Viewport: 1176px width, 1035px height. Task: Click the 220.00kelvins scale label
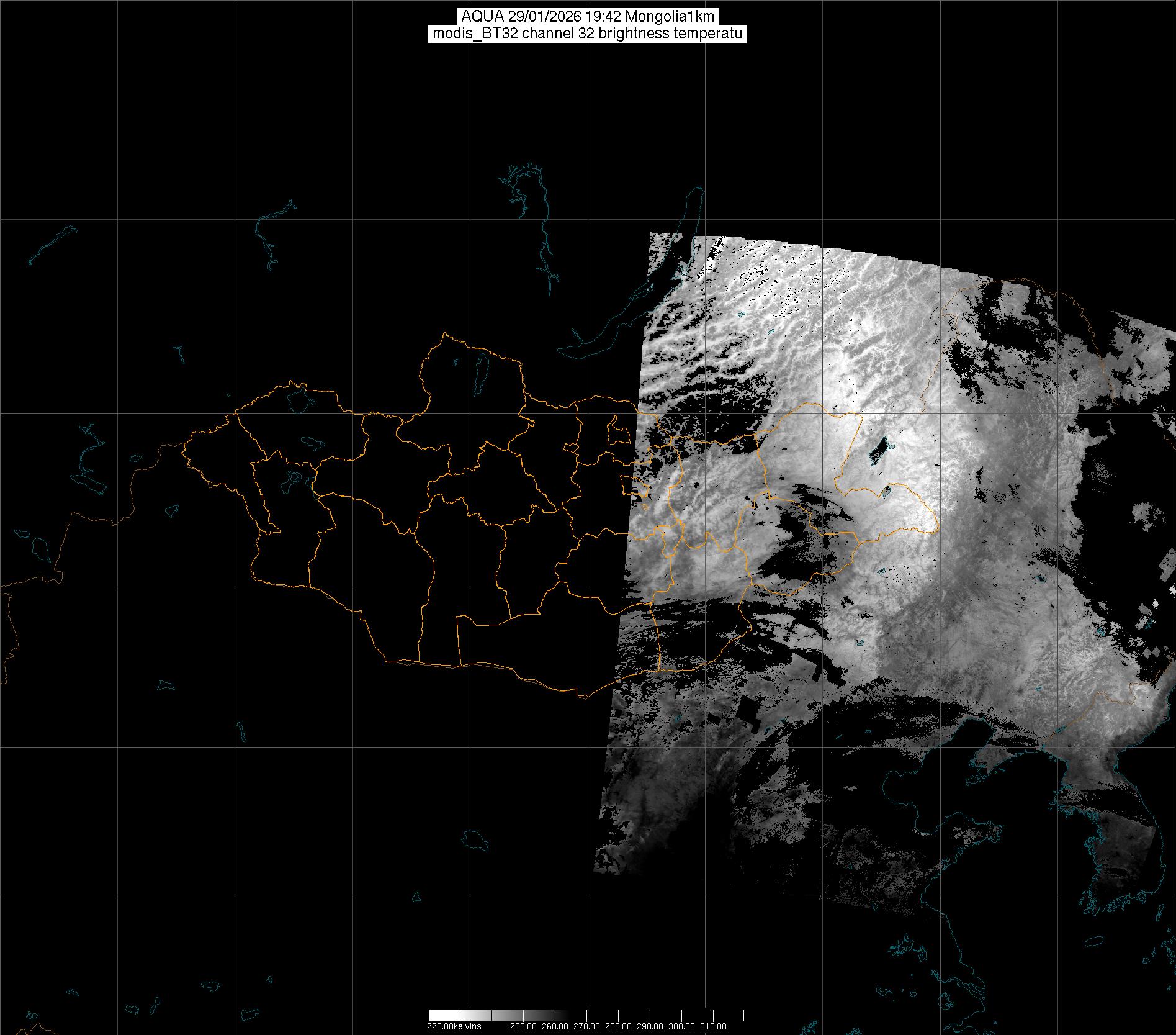tap(454, 1026)
